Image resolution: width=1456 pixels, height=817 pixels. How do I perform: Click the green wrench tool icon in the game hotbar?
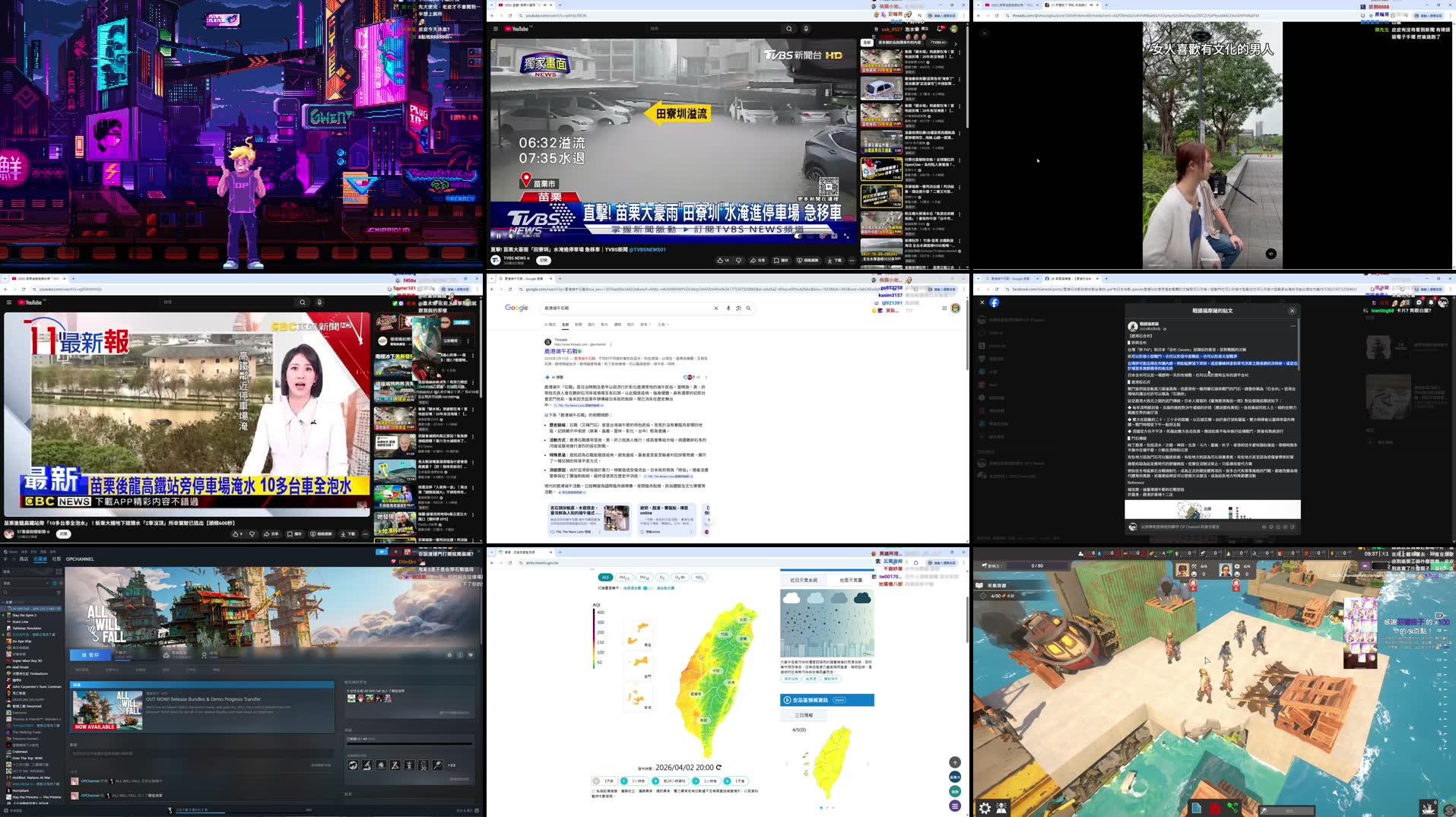pos(1232,808)
